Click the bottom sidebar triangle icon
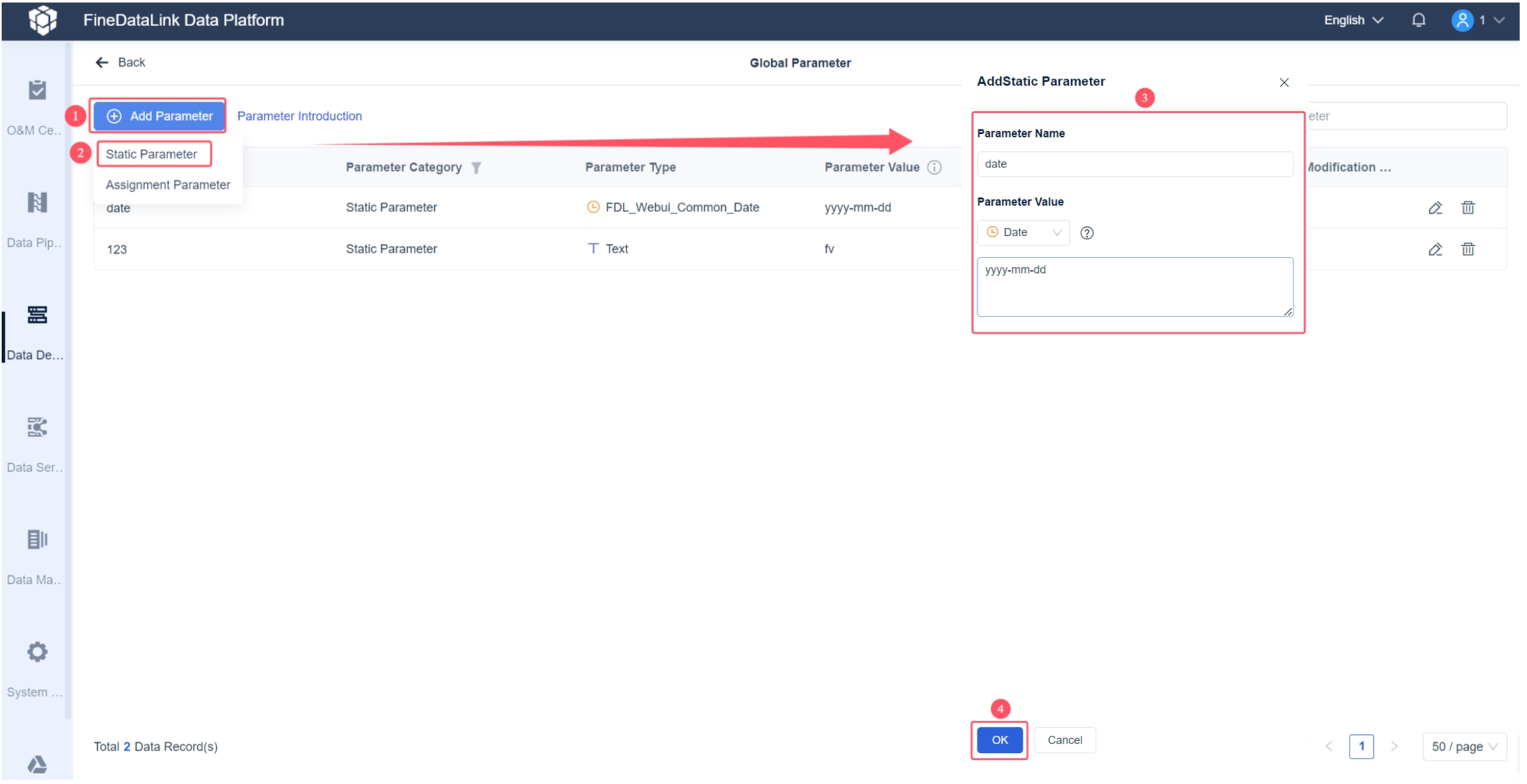 pyautogui.click(x=37, y=764)
